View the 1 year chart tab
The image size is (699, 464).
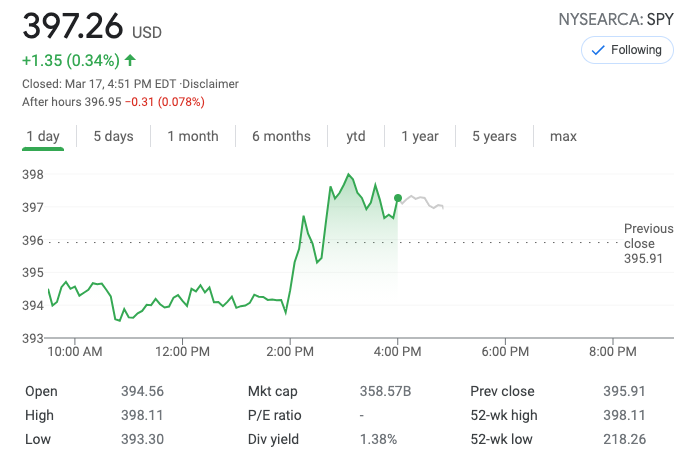[x=420, y=136]
